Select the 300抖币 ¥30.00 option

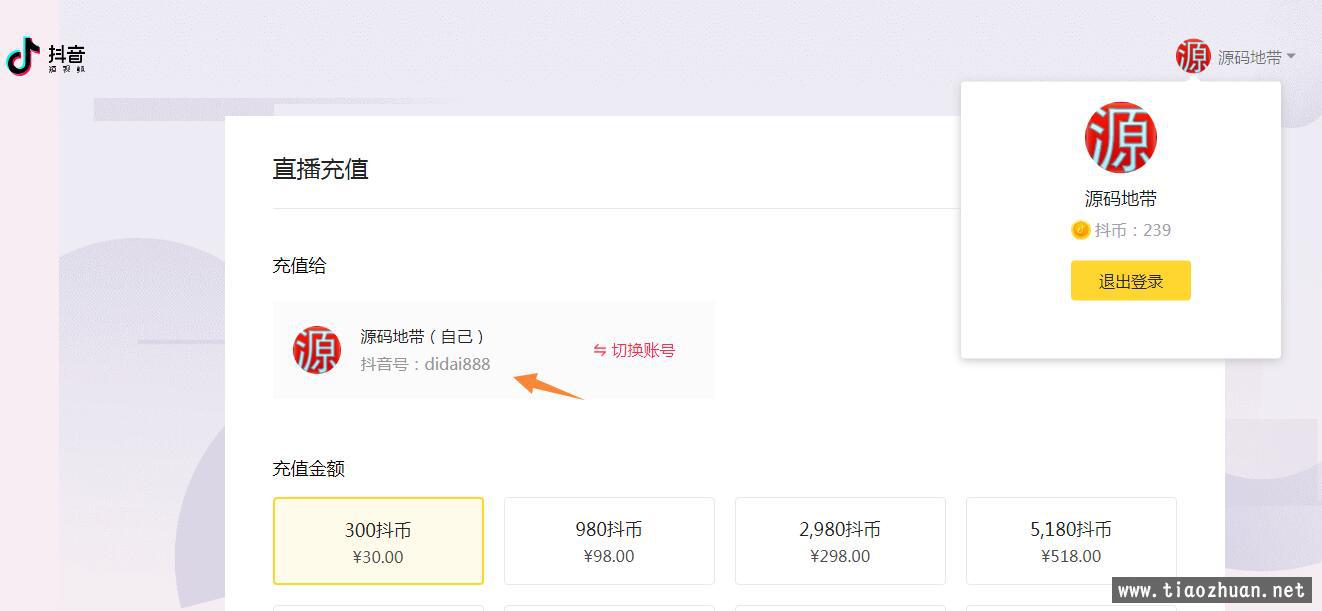[378, 541]
